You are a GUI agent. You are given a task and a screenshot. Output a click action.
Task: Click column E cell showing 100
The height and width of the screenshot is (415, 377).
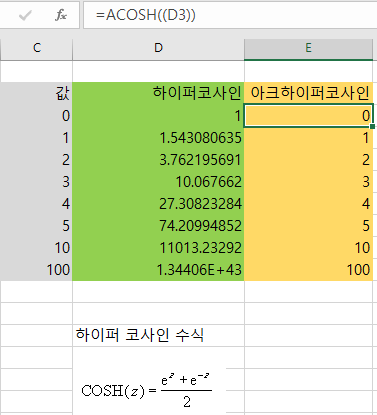click(308, 269)
